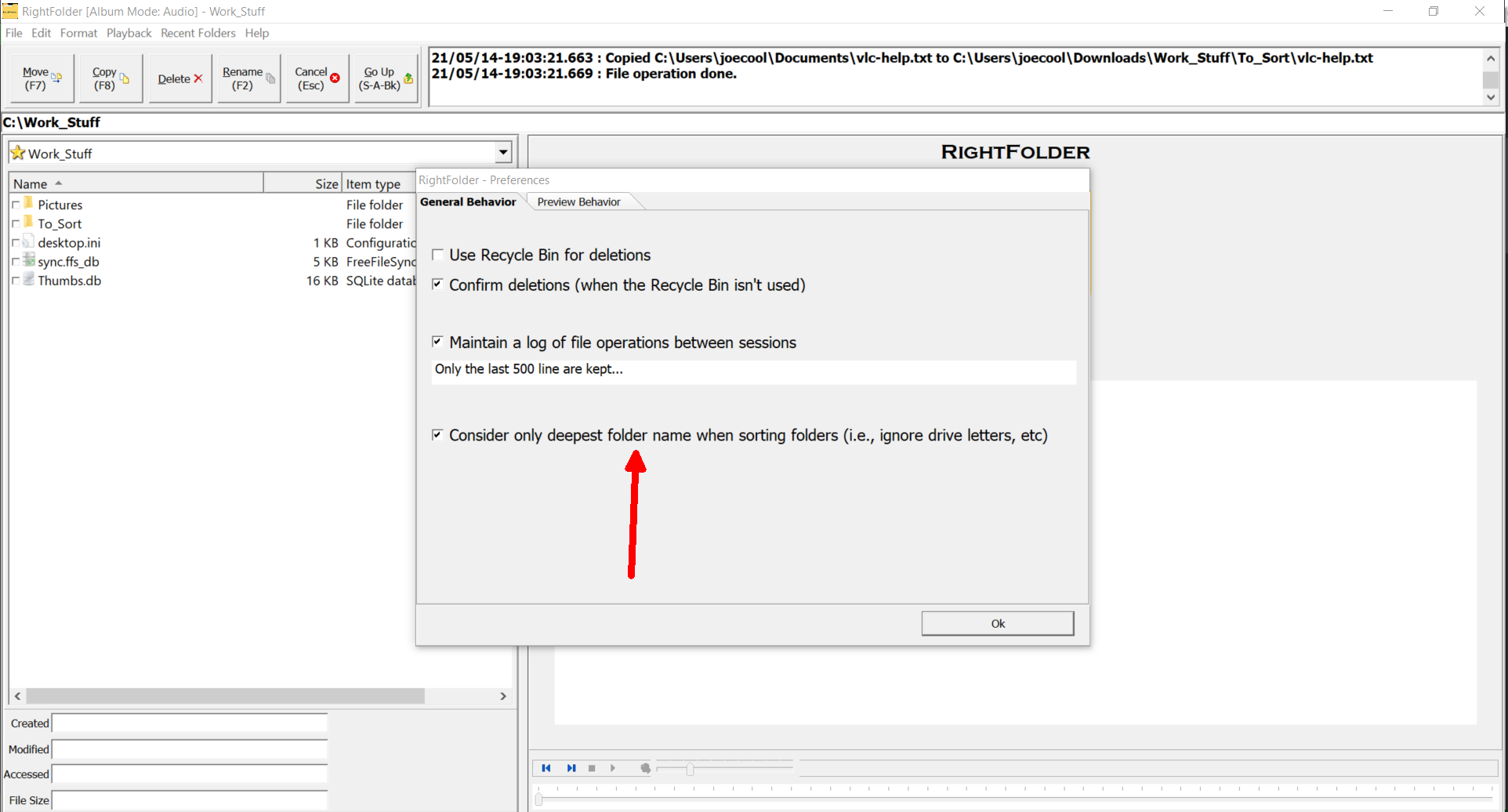Viewport: 1508px width, 812px height.
Task: Tick the checkbox next to sync.ffs_db
Action: click(x=16, y=262)
